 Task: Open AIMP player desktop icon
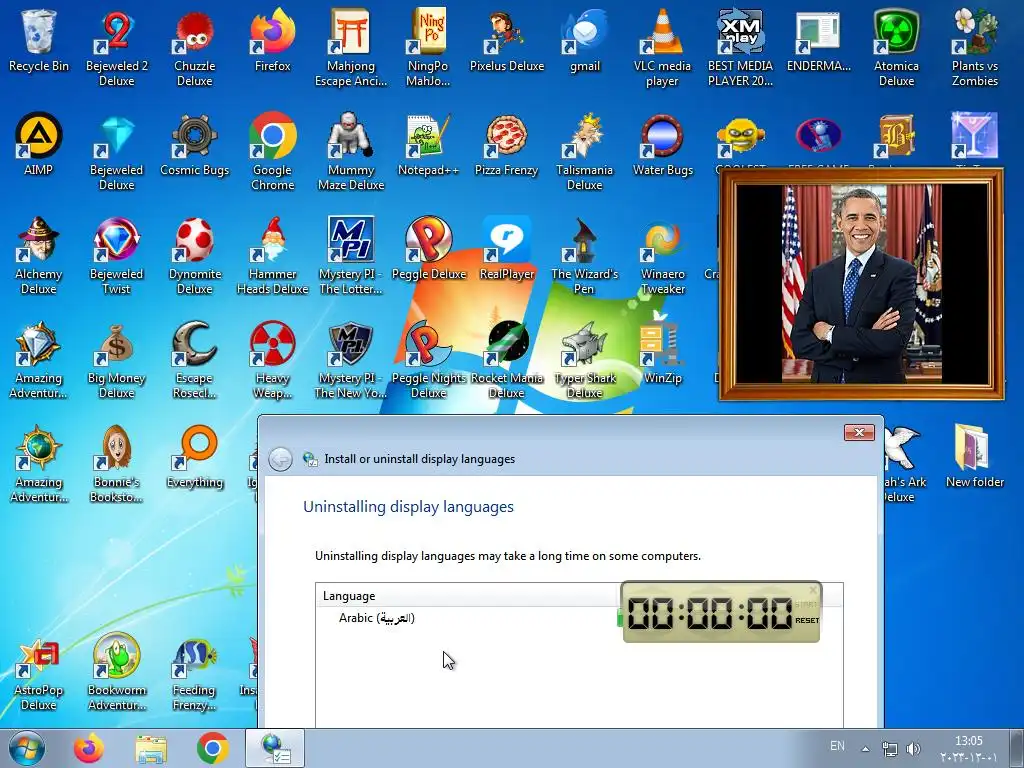click(x=39, y=144)
